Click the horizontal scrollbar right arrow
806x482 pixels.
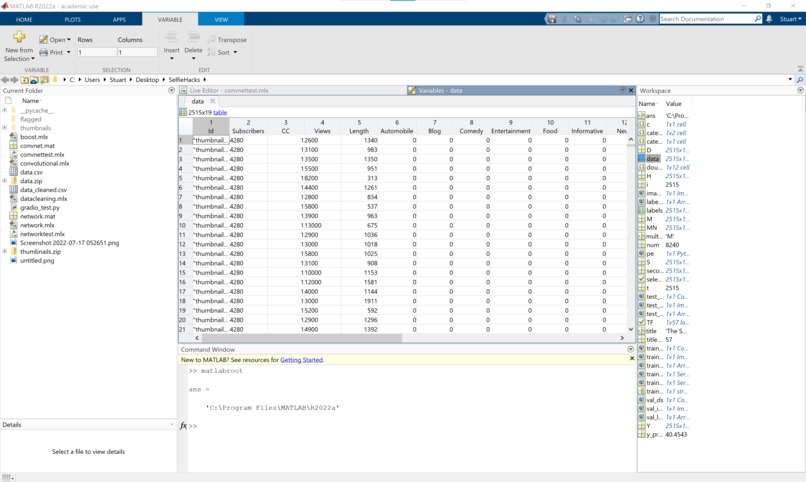coord(622,338)
